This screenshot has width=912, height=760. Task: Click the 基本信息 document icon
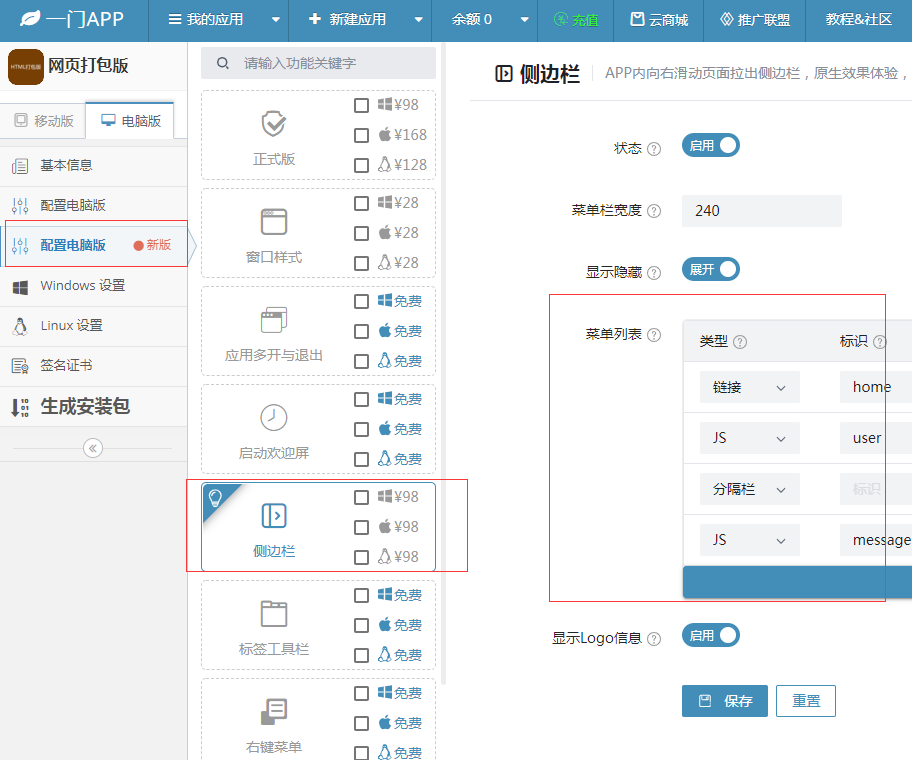coord(20,166)
